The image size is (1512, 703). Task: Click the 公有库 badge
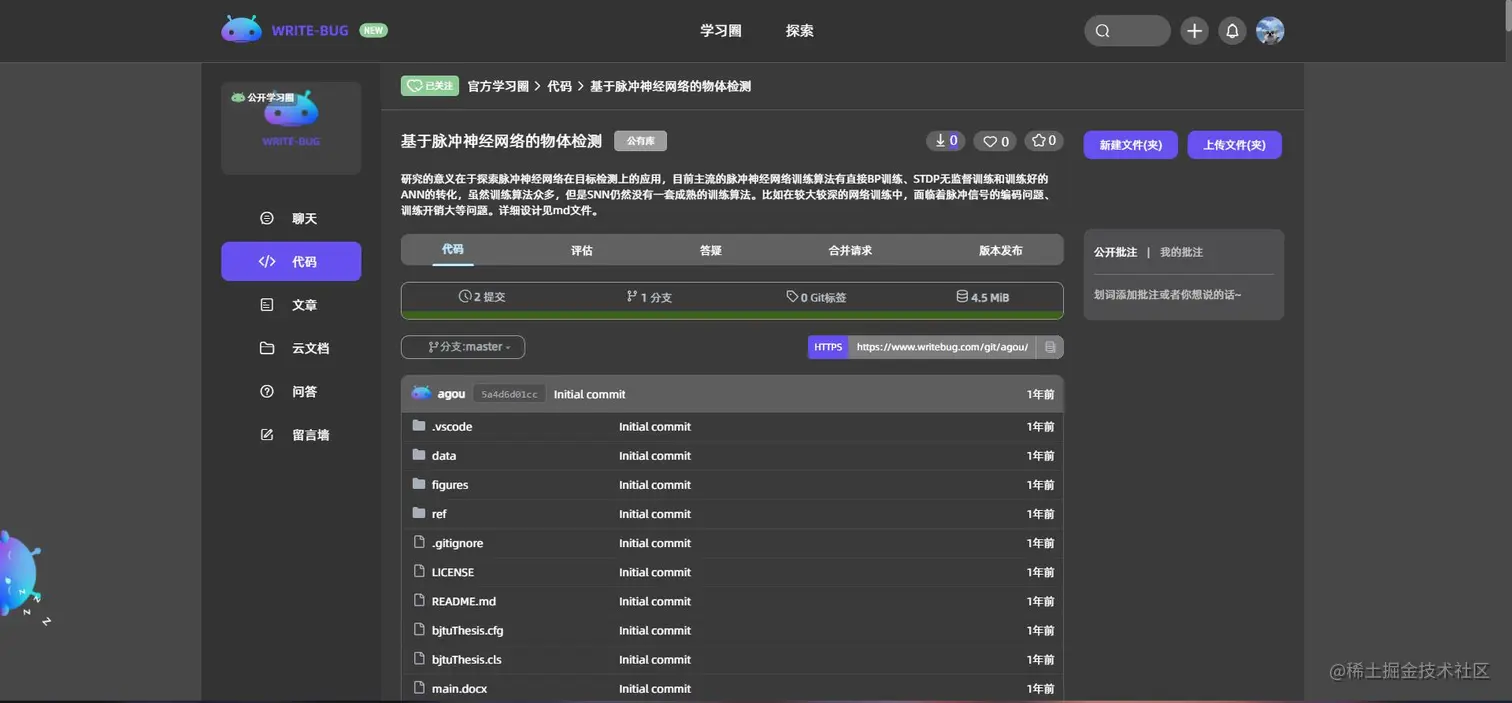(640, 141)
